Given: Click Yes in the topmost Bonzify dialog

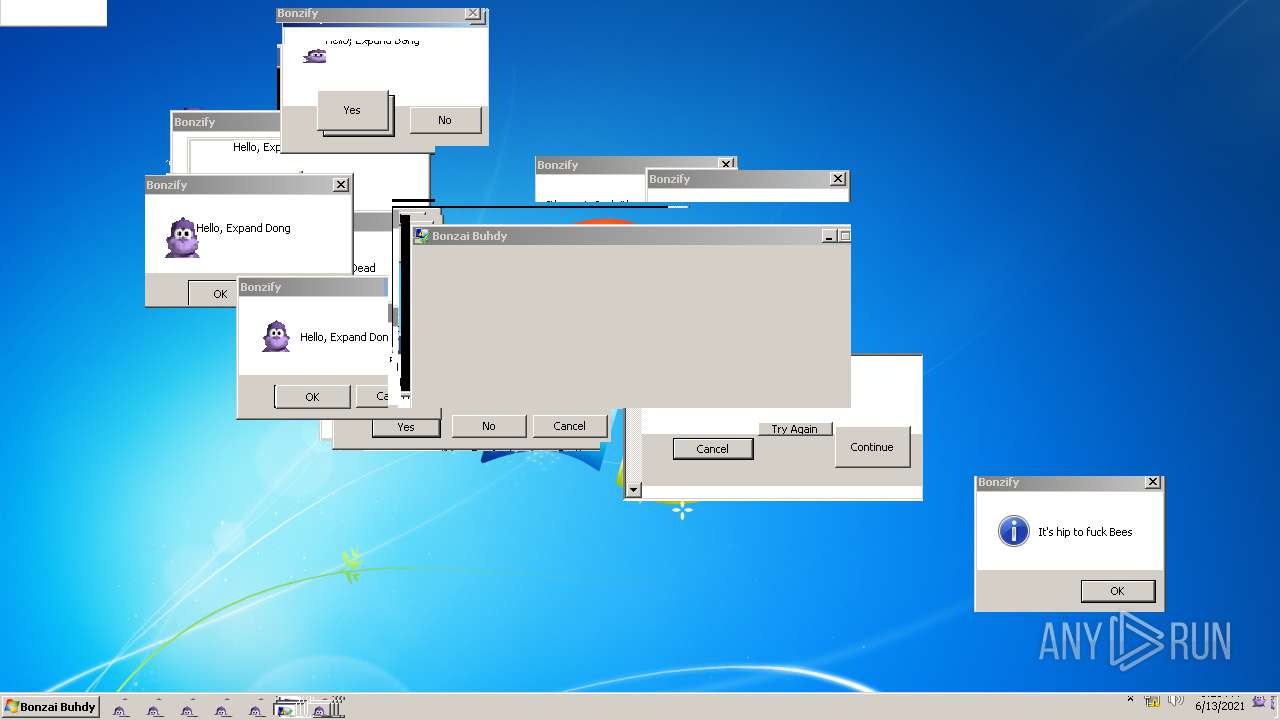Looking at the screenshot, I should tap(352, 110).
